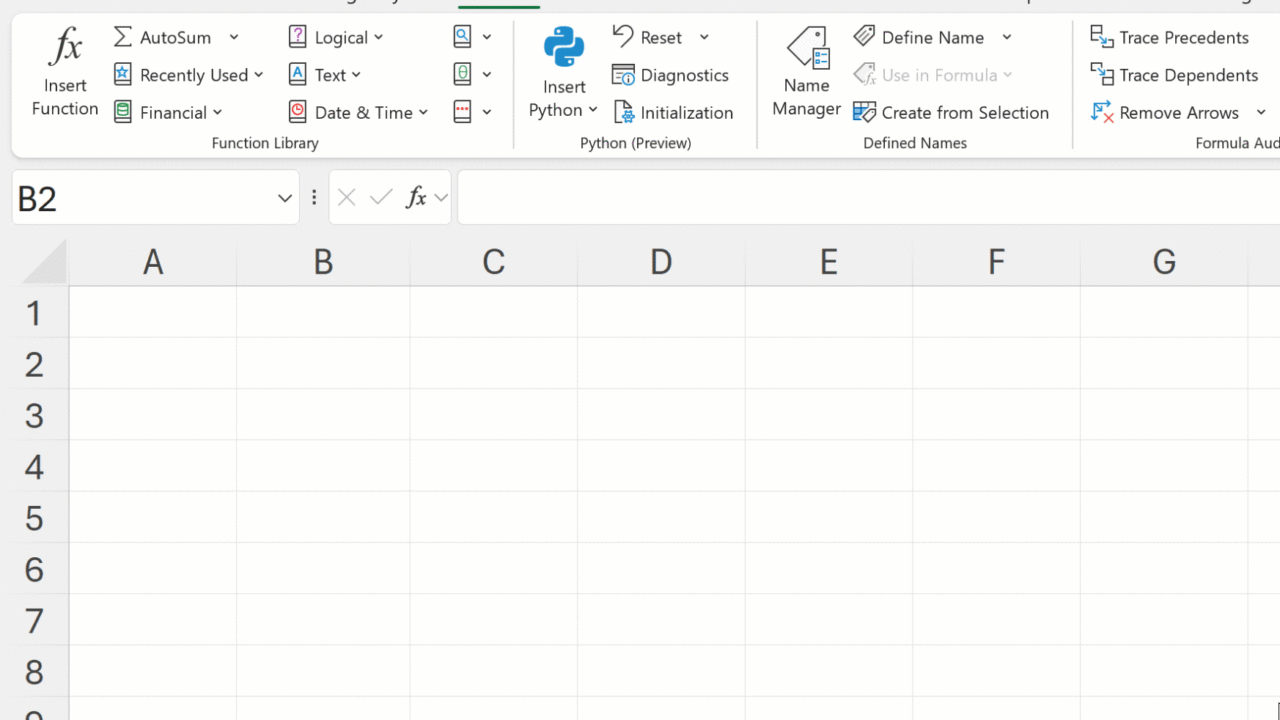The height and width of the screenshot is (720, 1280).
Task: Open the Logical functions dropdown
Action: pos(336,38)
